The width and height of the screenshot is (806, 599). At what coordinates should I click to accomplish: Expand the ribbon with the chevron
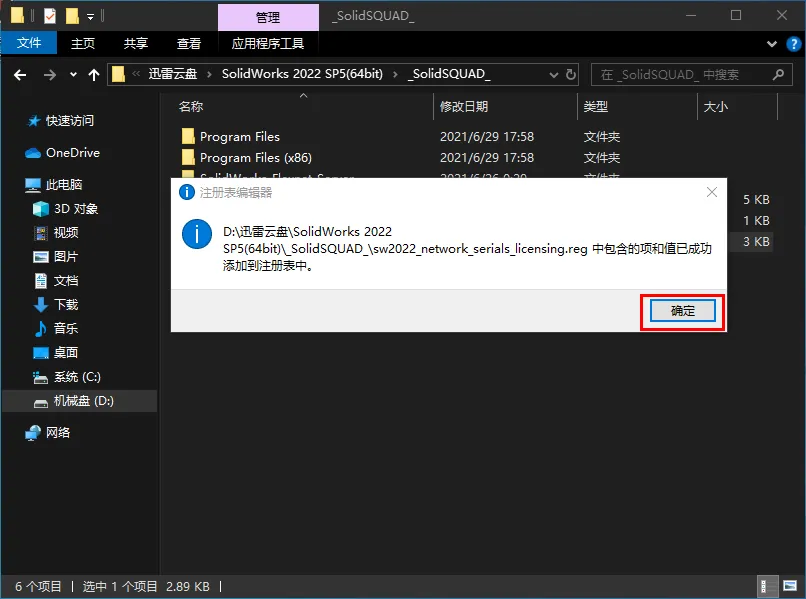(x=772, y=44)
